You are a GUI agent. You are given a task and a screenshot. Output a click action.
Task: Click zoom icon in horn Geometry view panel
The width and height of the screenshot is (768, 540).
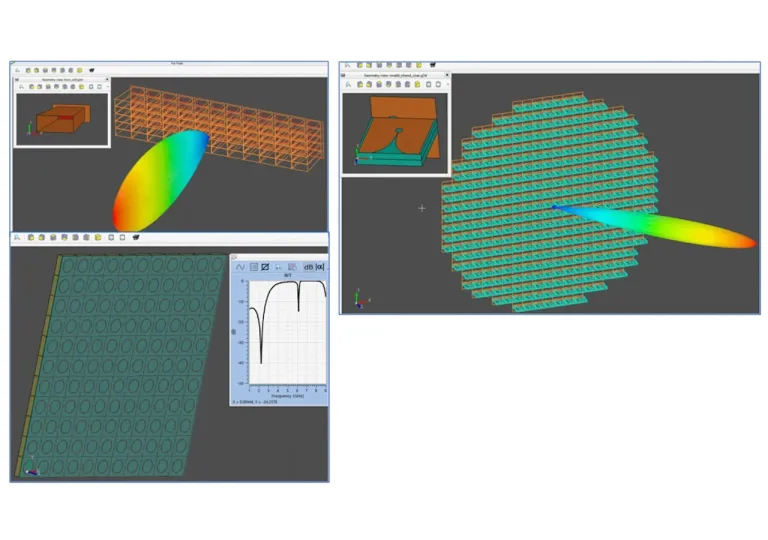[22, 87]
